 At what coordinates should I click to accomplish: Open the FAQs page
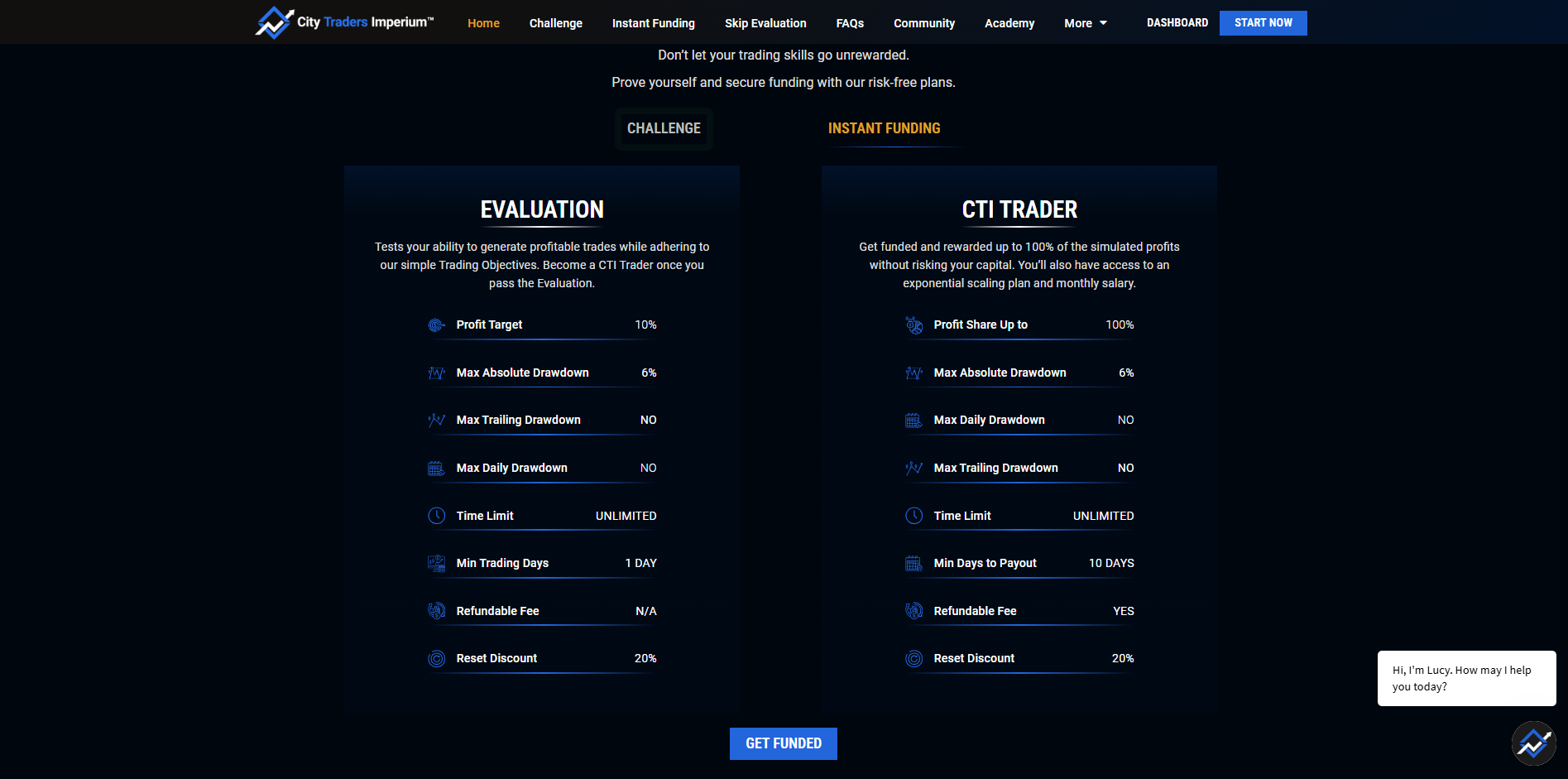[850, 23]
